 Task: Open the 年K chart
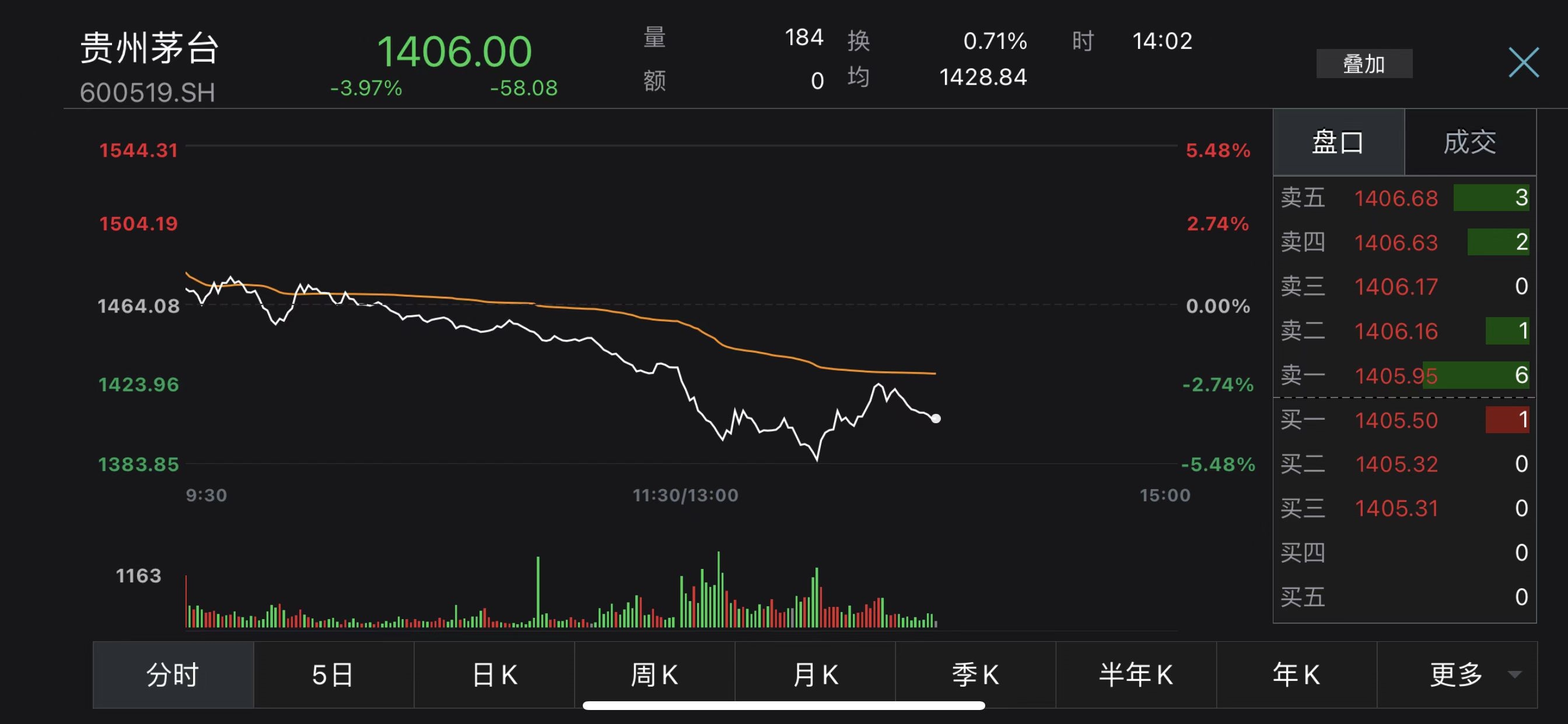[1296, 674]
